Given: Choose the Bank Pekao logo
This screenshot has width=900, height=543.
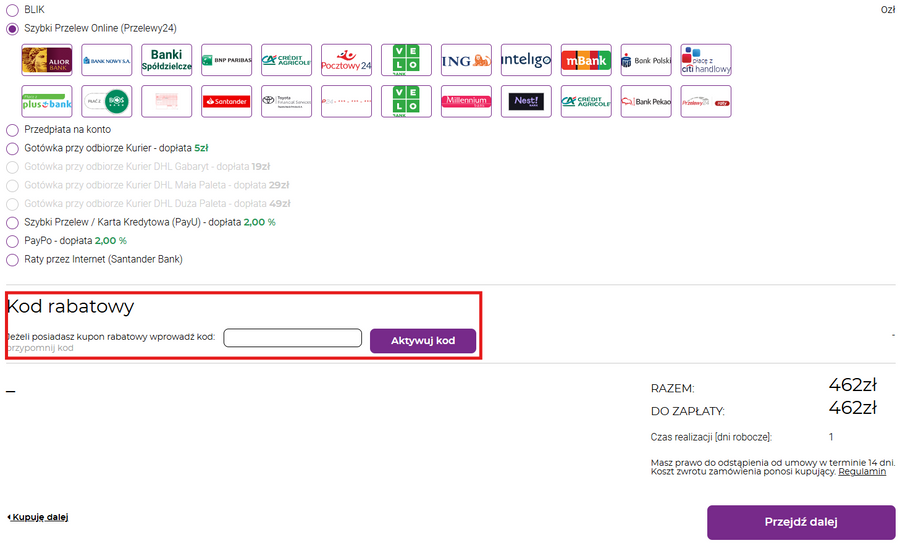Looking at the screenshot, I should pos(646,101).
